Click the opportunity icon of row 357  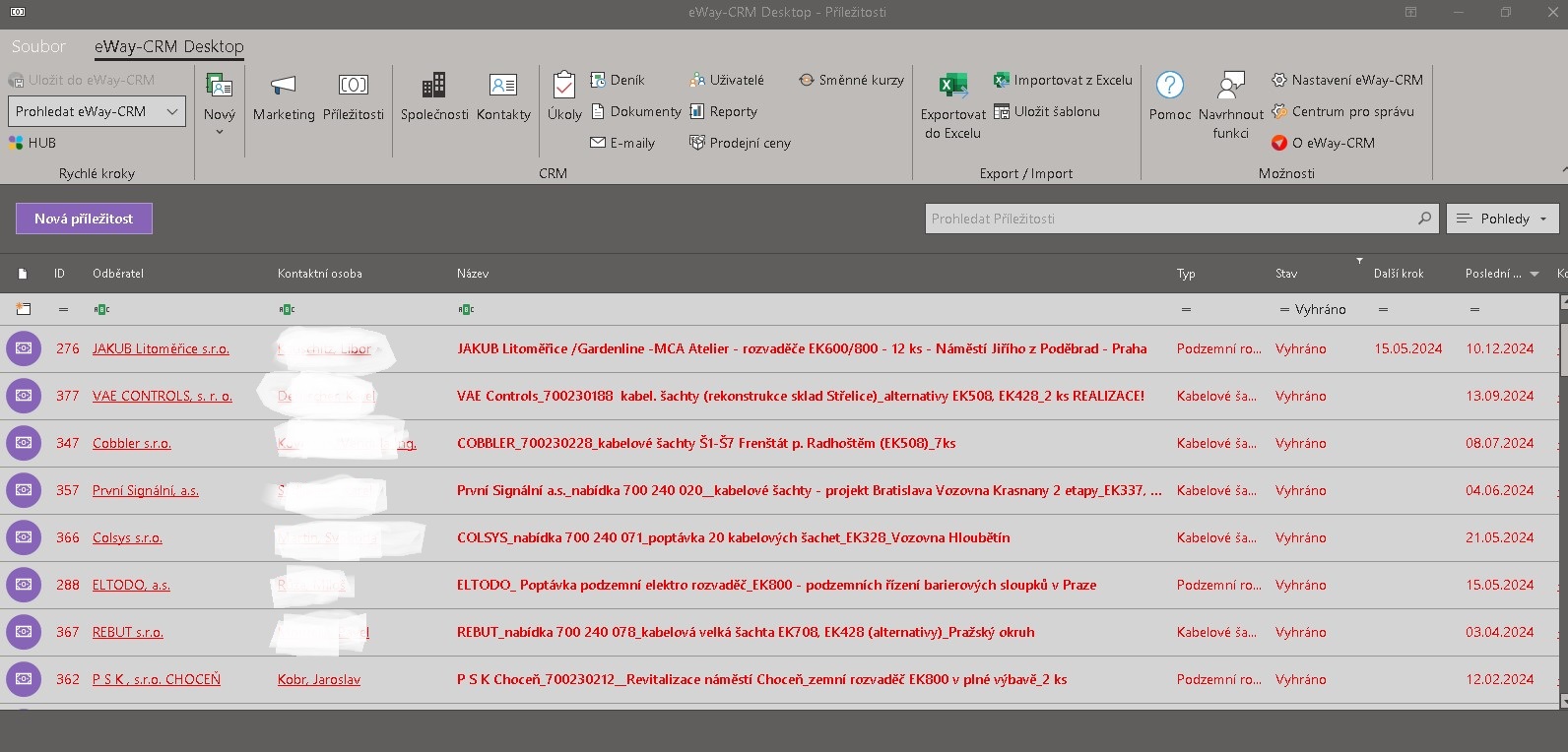[24, 490]
